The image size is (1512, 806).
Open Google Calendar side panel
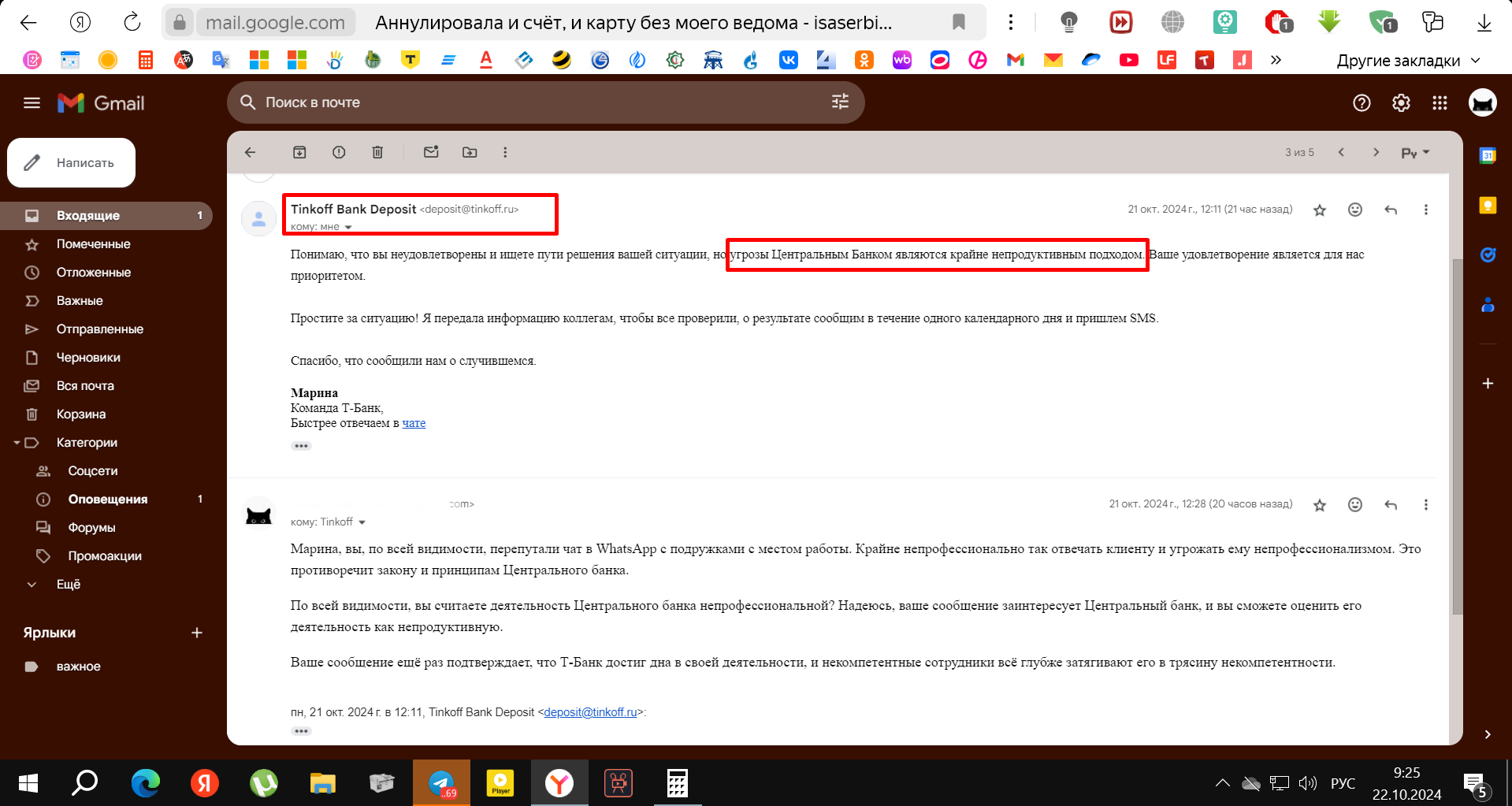click(x=1488, y=155)
